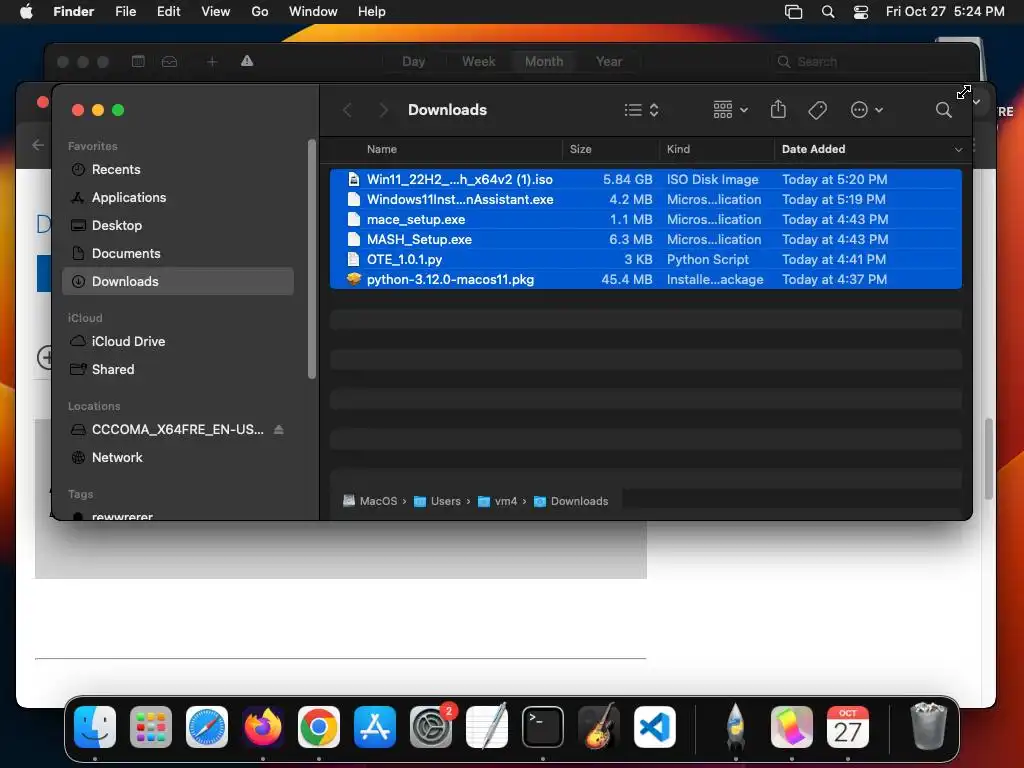Viewport: 1024px width, 768px height.
Task: Click vm4 in the path bar
Action: click(x=497, y=501)
